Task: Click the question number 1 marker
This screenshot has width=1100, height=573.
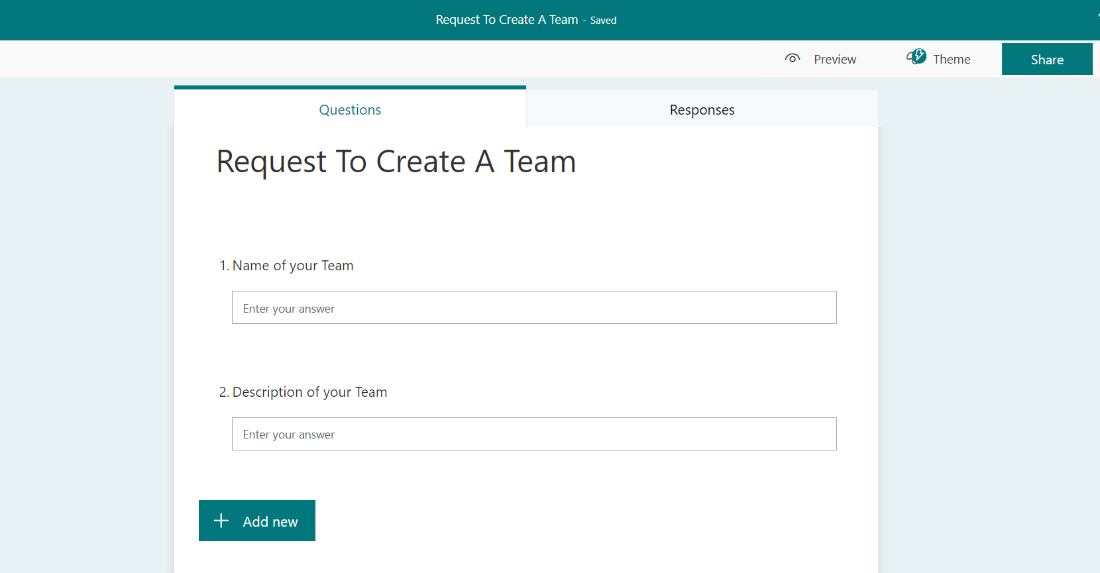Action: [224, 266]
